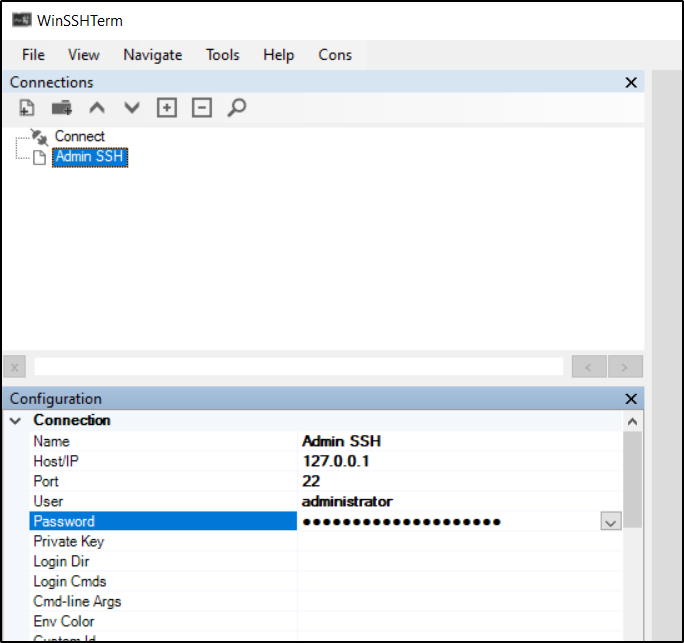Open the Navigate menu
Screen dimensions: 684x643
152,55
